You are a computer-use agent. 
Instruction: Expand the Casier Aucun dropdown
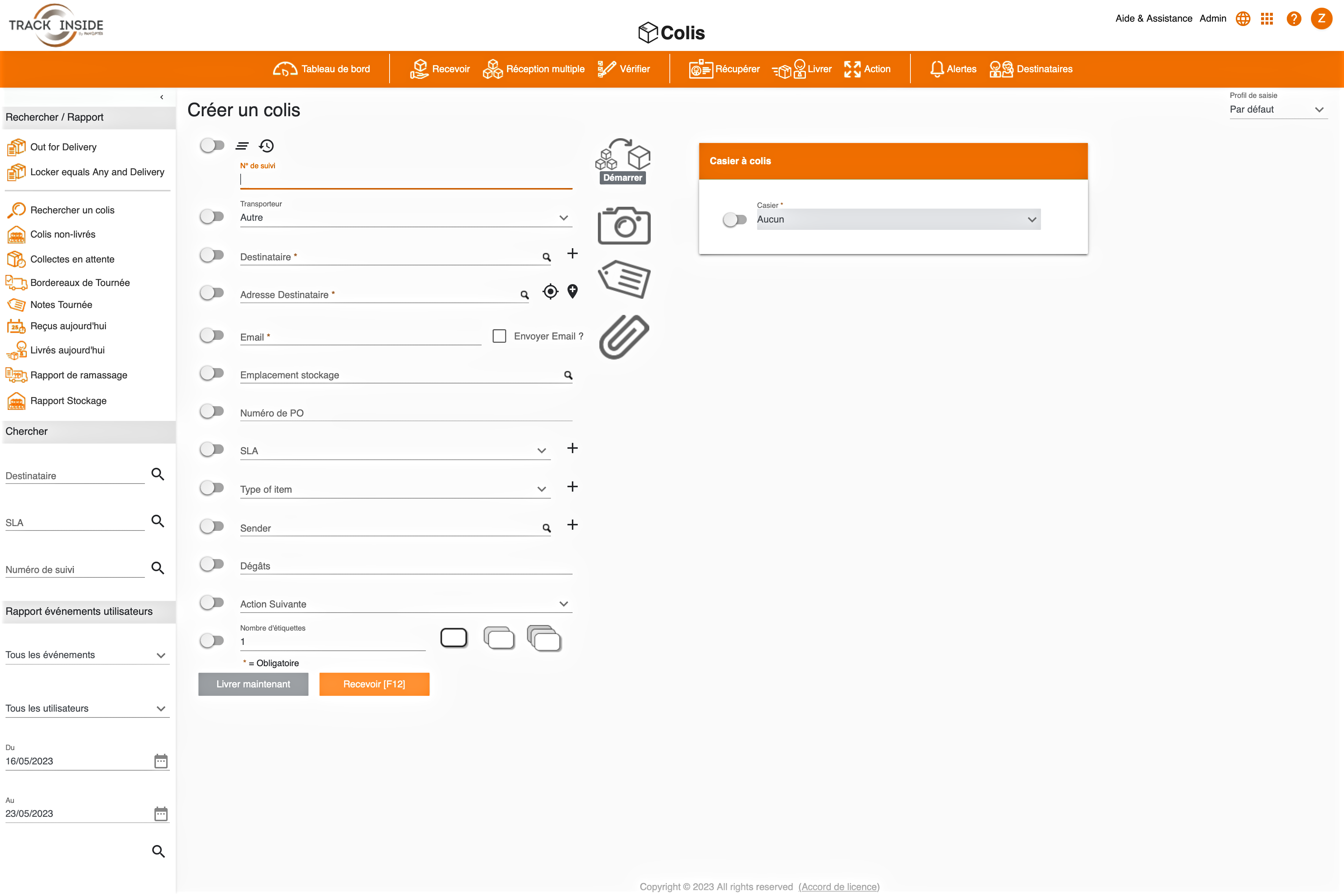(898, 220)
